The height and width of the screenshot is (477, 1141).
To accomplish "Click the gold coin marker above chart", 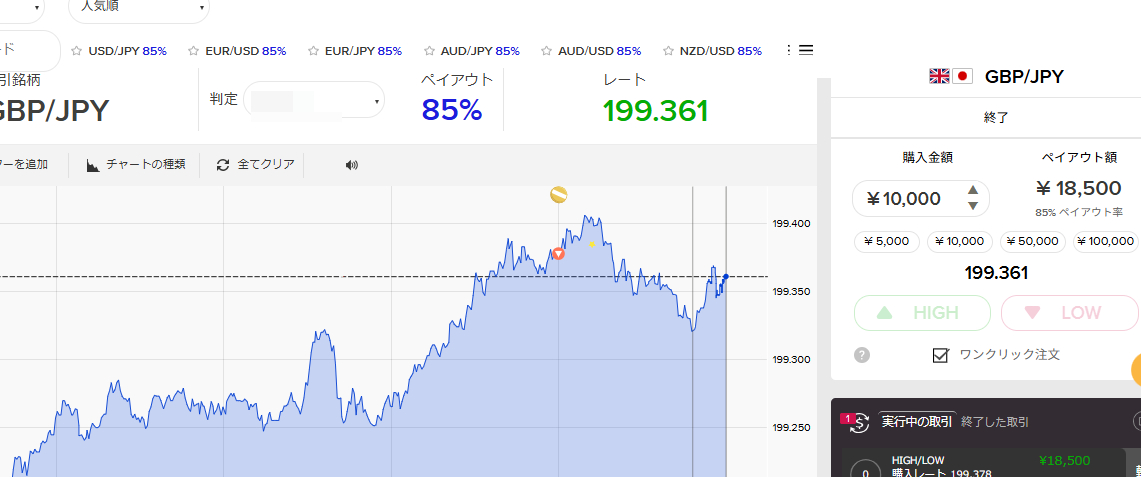I will (x=559, y=194).
